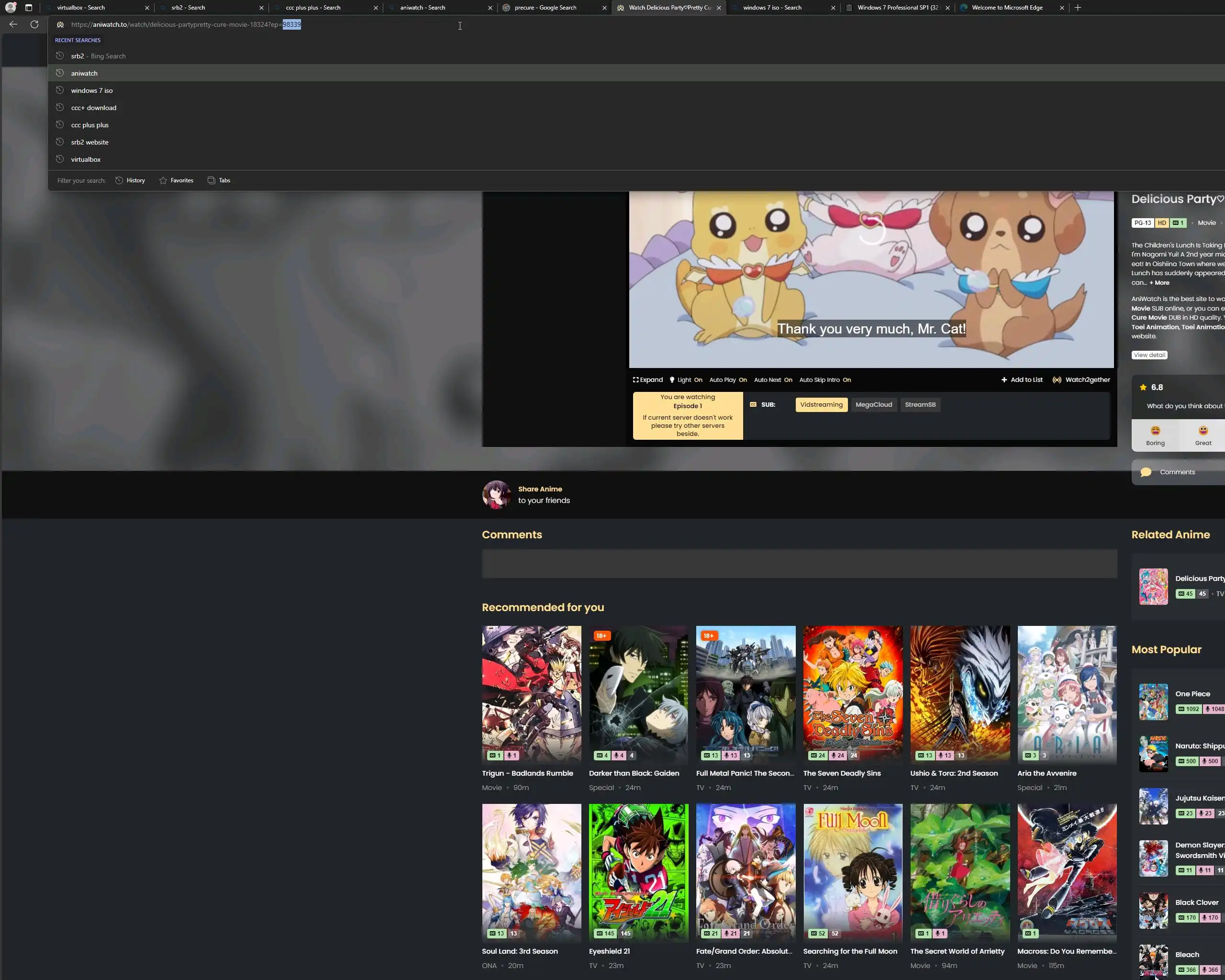This screenshot has height=980, width=1225.
Task: Click the browser back arrow
Action: 13,24
